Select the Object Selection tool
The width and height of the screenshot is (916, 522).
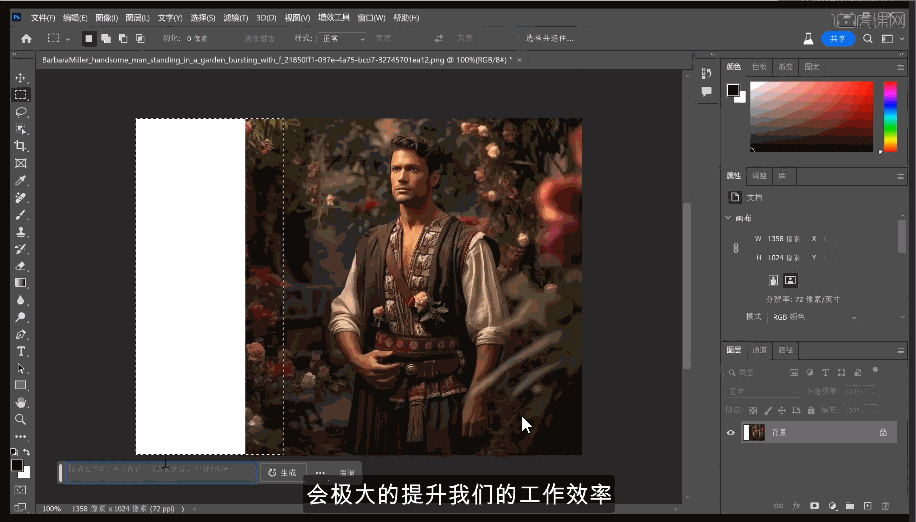20,129
